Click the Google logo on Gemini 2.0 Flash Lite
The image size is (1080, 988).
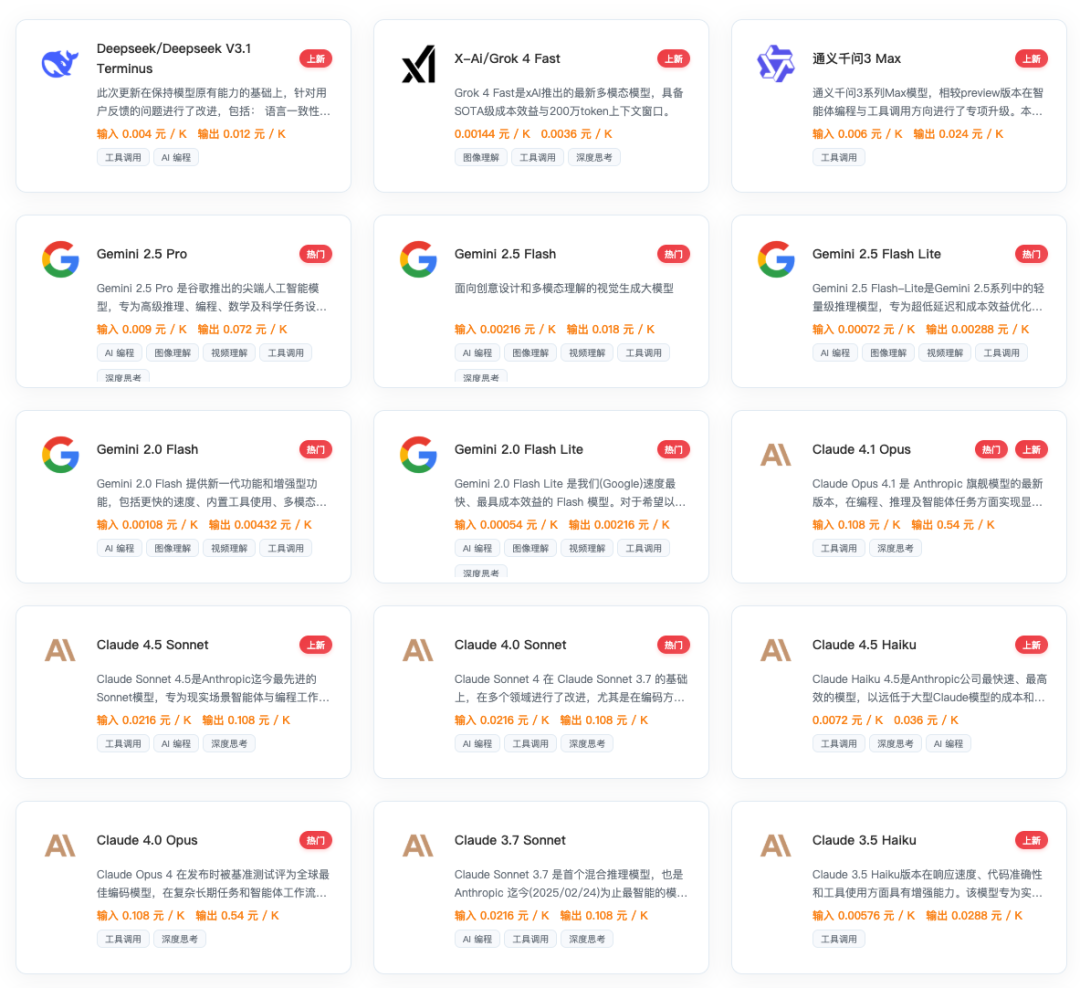418,454
